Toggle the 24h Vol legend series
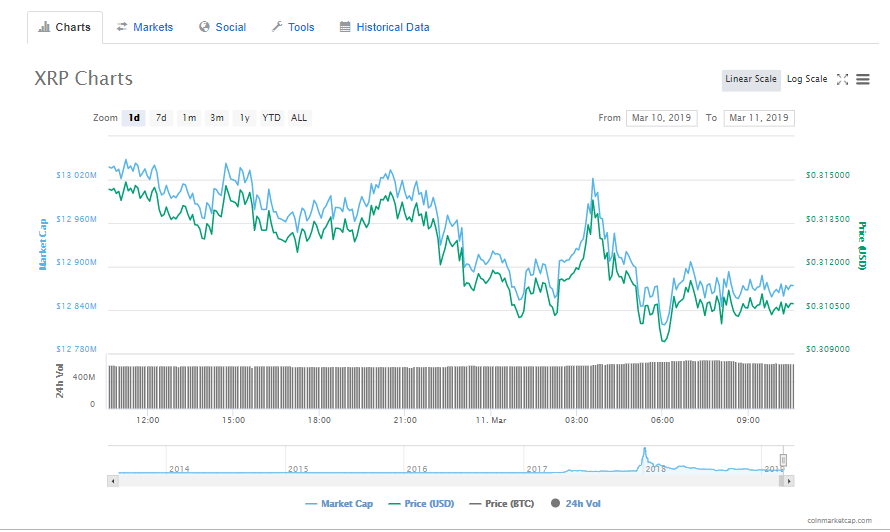This screenshot has height=532, width=890. point(576,504)
